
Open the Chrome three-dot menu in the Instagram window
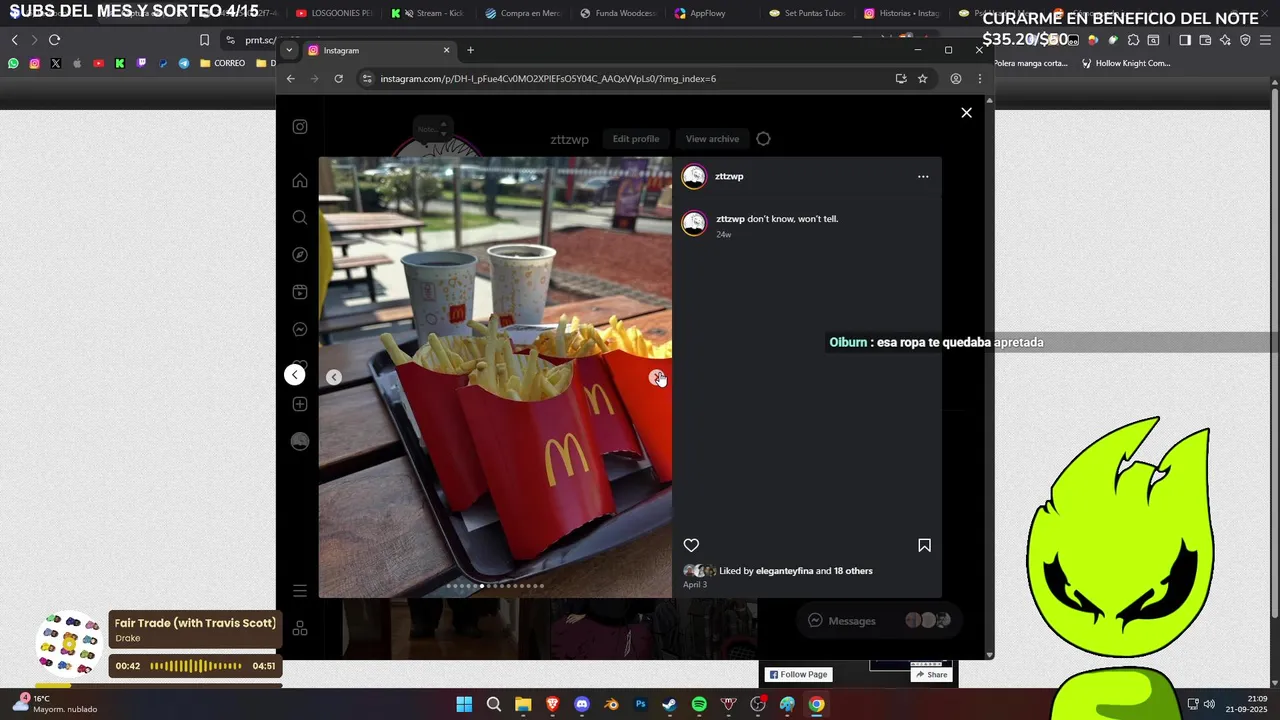pyautogui.click(x=980, y=79)
